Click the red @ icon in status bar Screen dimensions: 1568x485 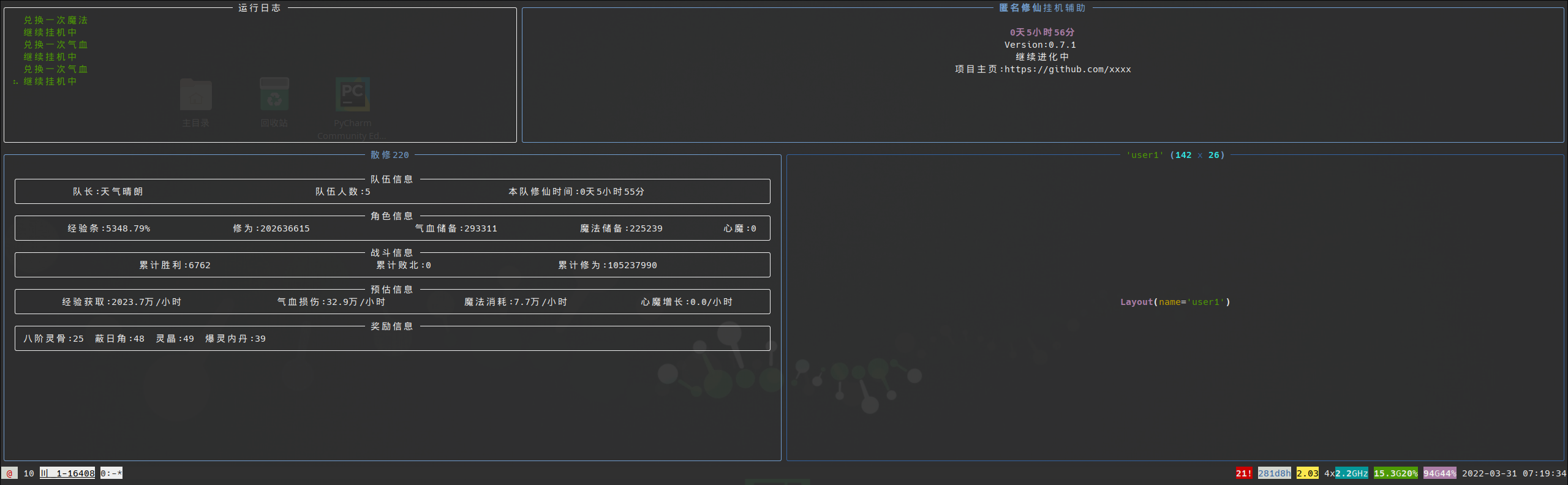[9, 473]
